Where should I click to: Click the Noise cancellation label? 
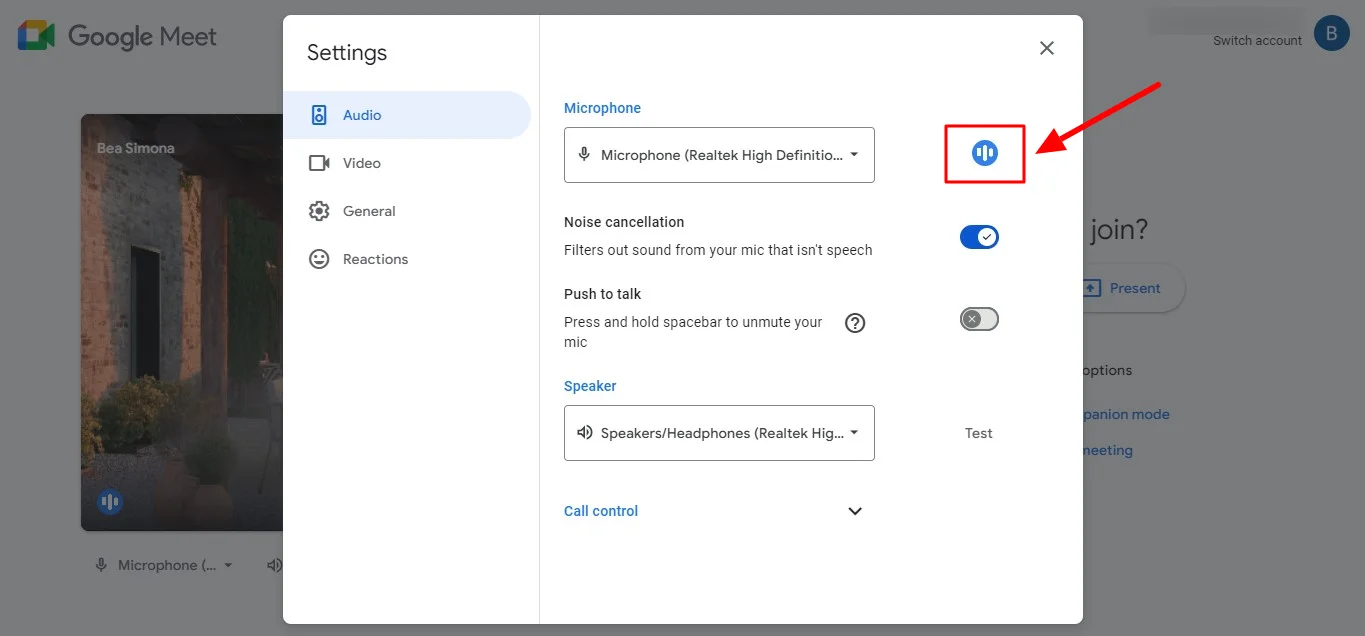click(x=624, y=222)
